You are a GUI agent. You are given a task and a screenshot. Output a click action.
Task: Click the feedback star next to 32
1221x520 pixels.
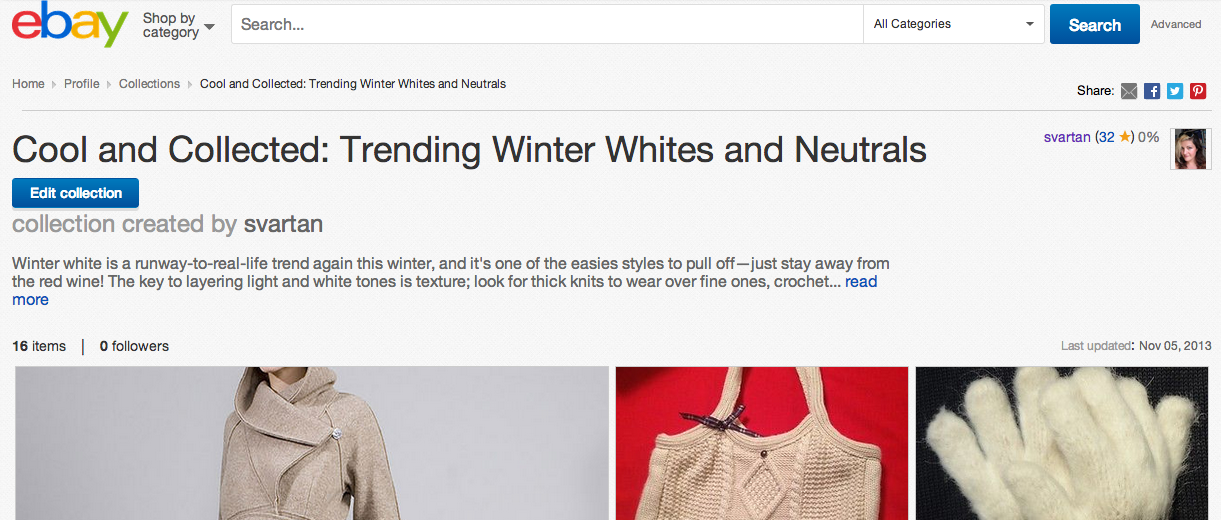click(1125, 137)
